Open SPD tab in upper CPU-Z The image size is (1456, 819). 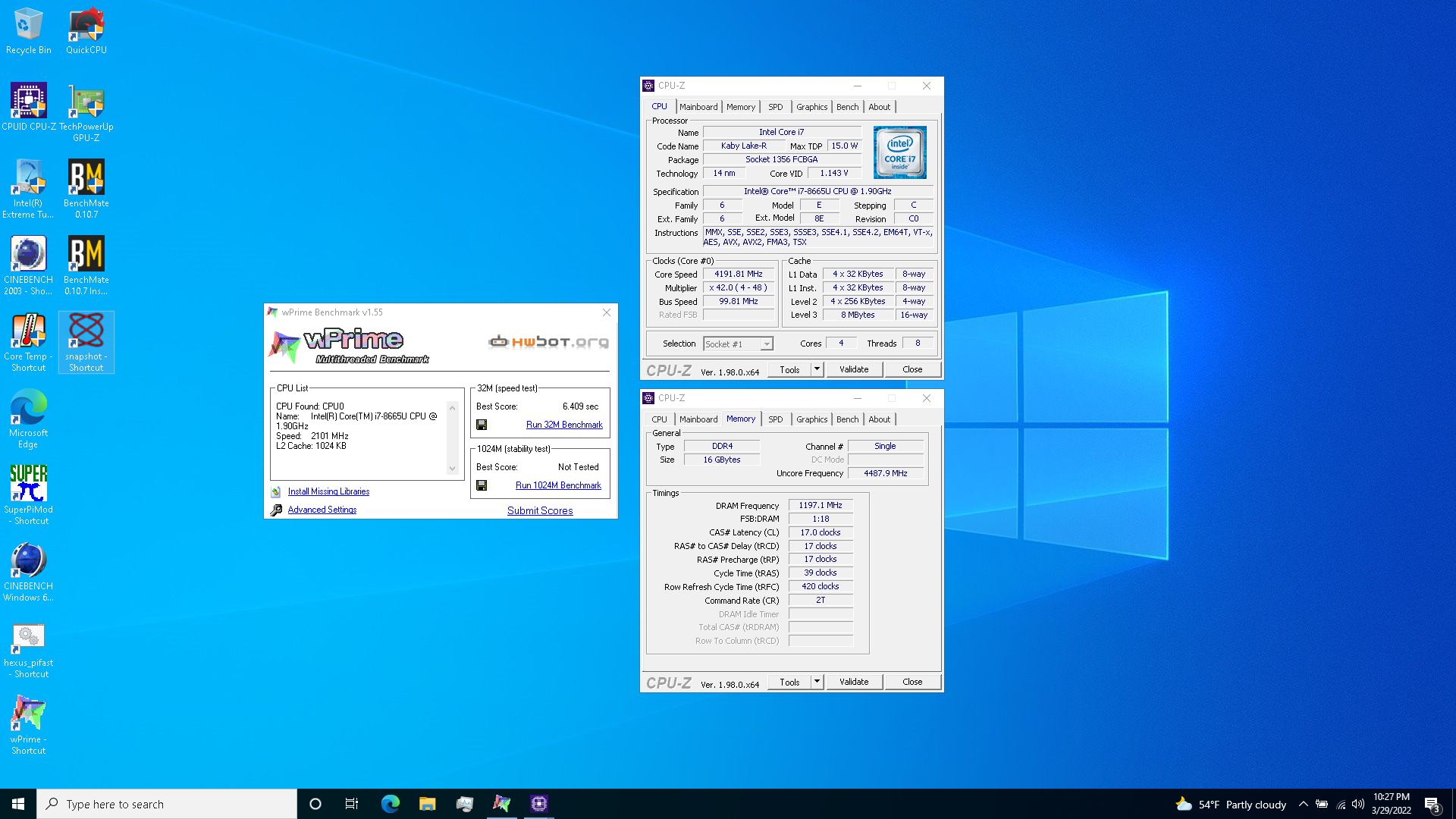pyautogui.click(x=775, y=107)
